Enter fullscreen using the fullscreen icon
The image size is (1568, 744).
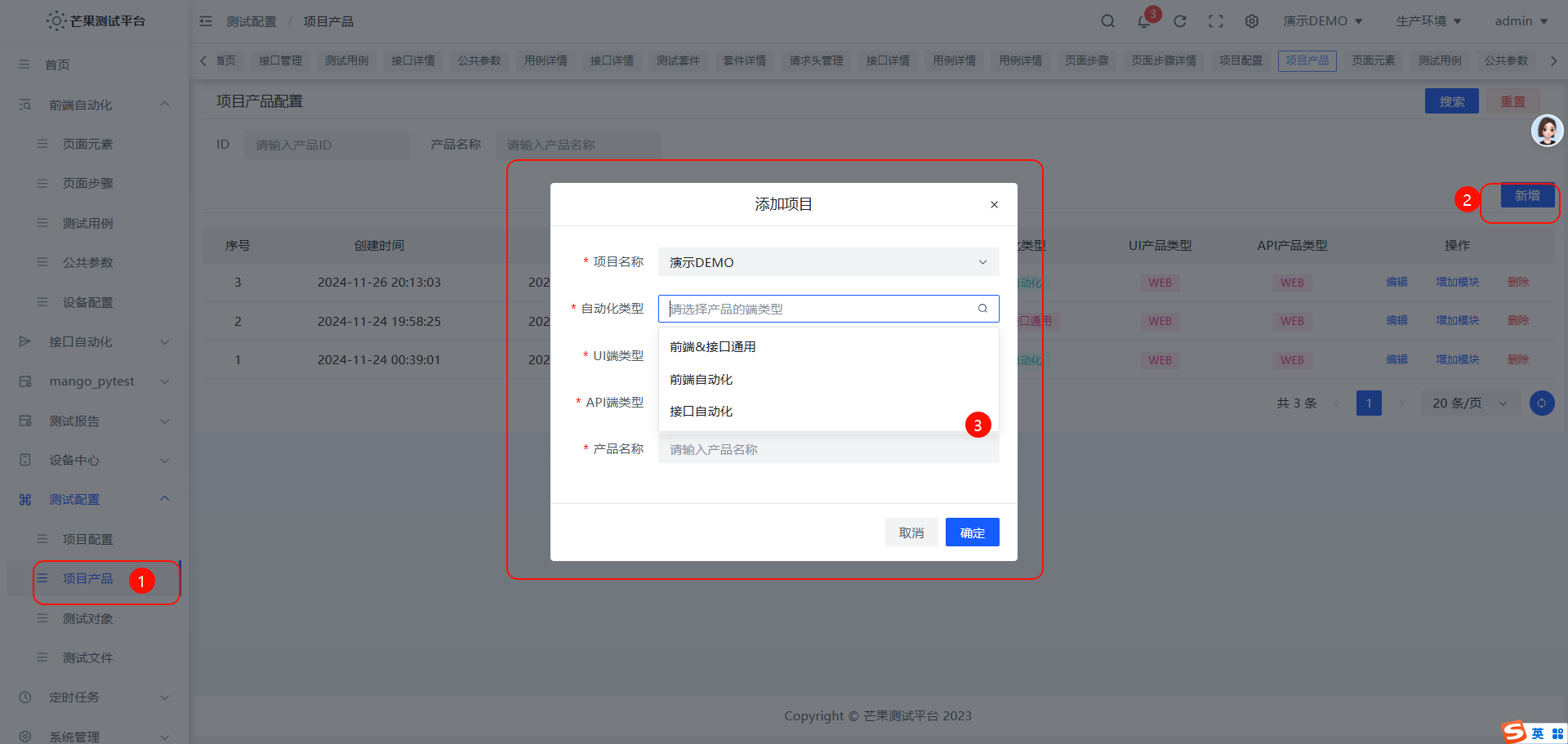[1216, 21]
